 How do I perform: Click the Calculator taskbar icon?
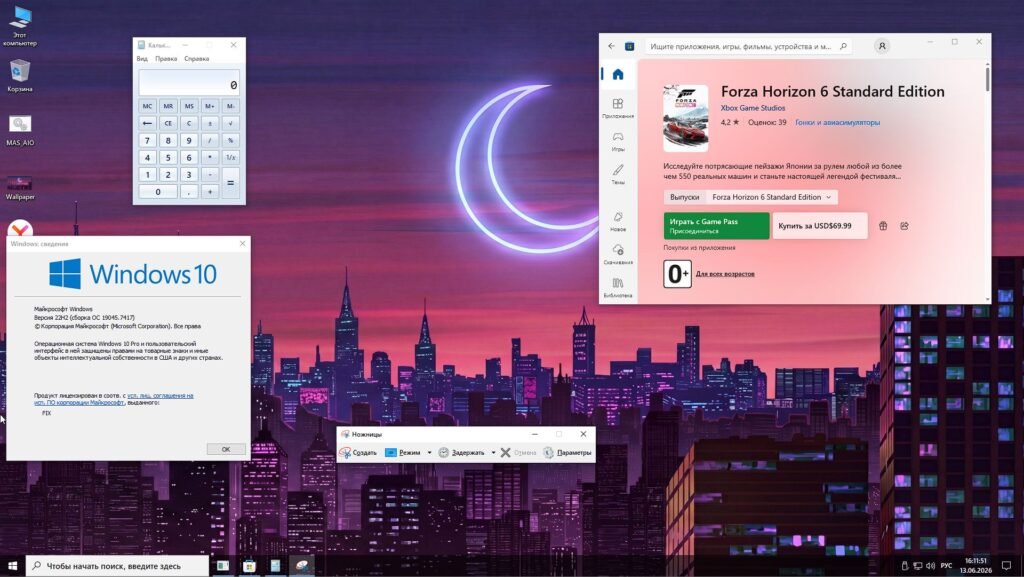(275, 566)
